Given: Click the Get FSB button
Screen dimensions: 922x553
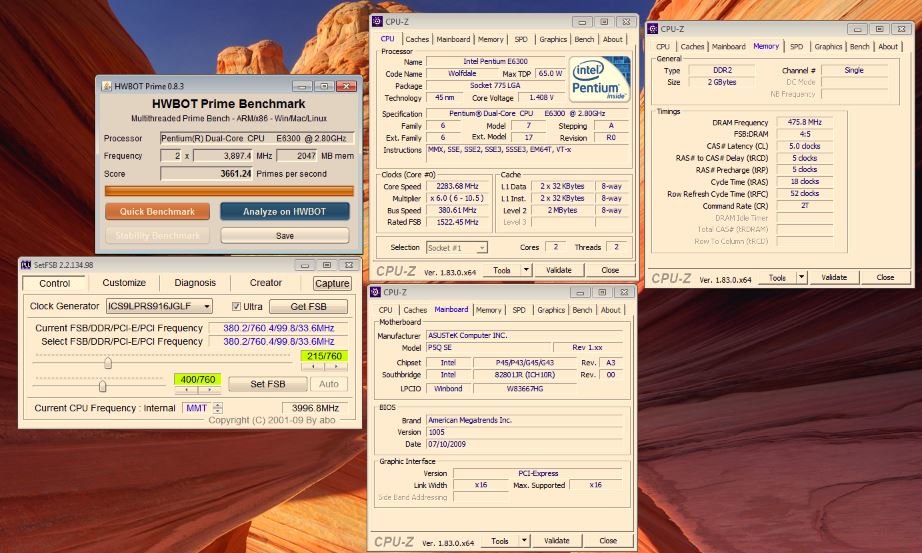Looking at the screenshot, I should click(x=308, y=307).
